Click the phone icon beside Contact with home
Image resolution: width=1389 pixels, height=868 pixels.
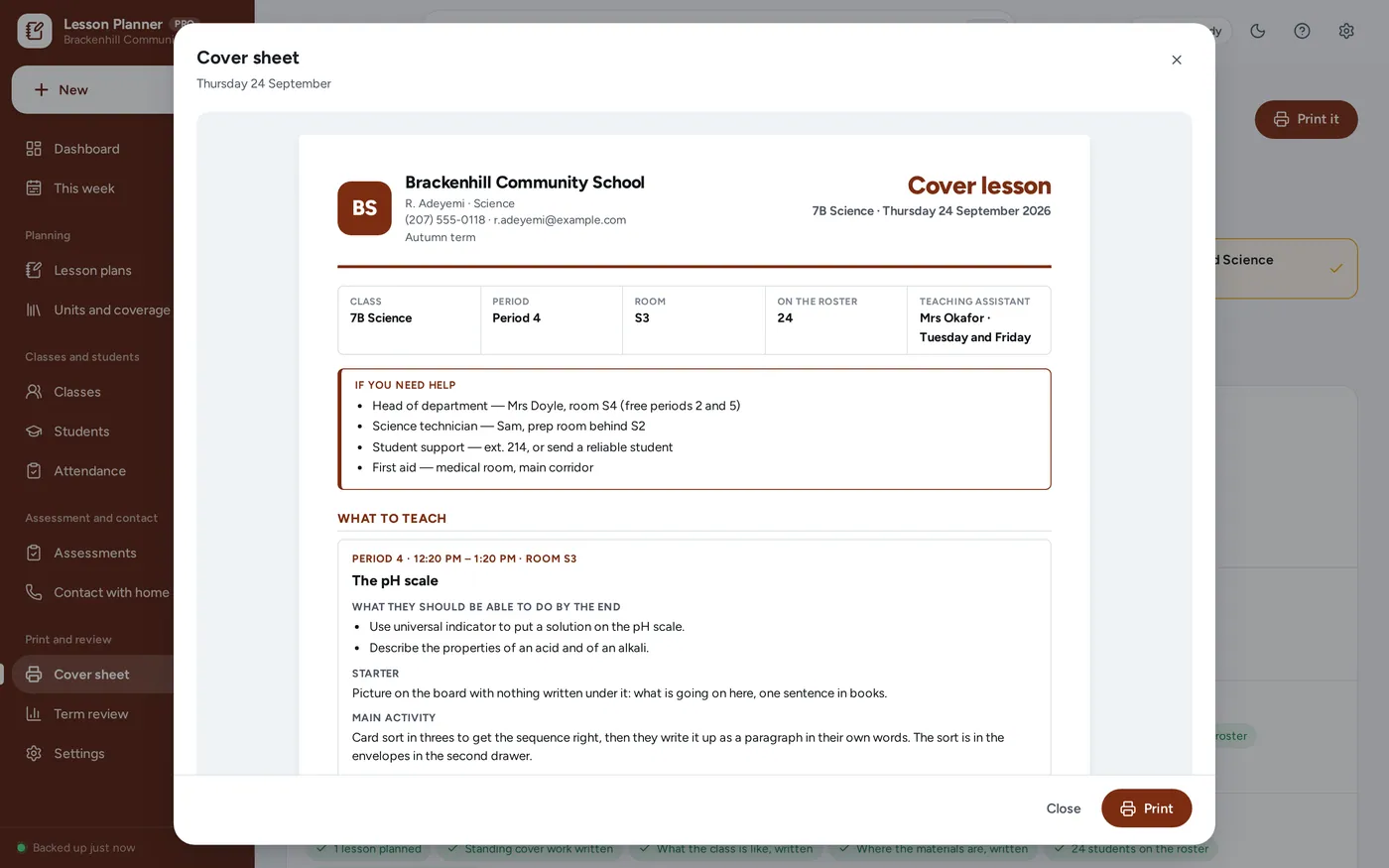coord(34,592)
